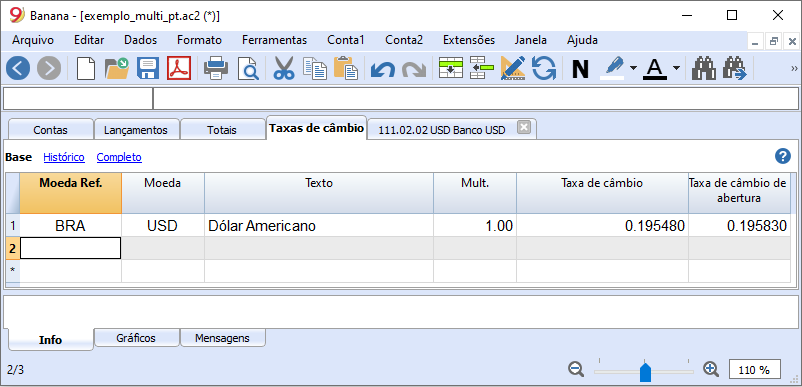This screenshot has height=387, width=802.
Task: Select the Dólar Americano text cell
Action: point(319,225)
